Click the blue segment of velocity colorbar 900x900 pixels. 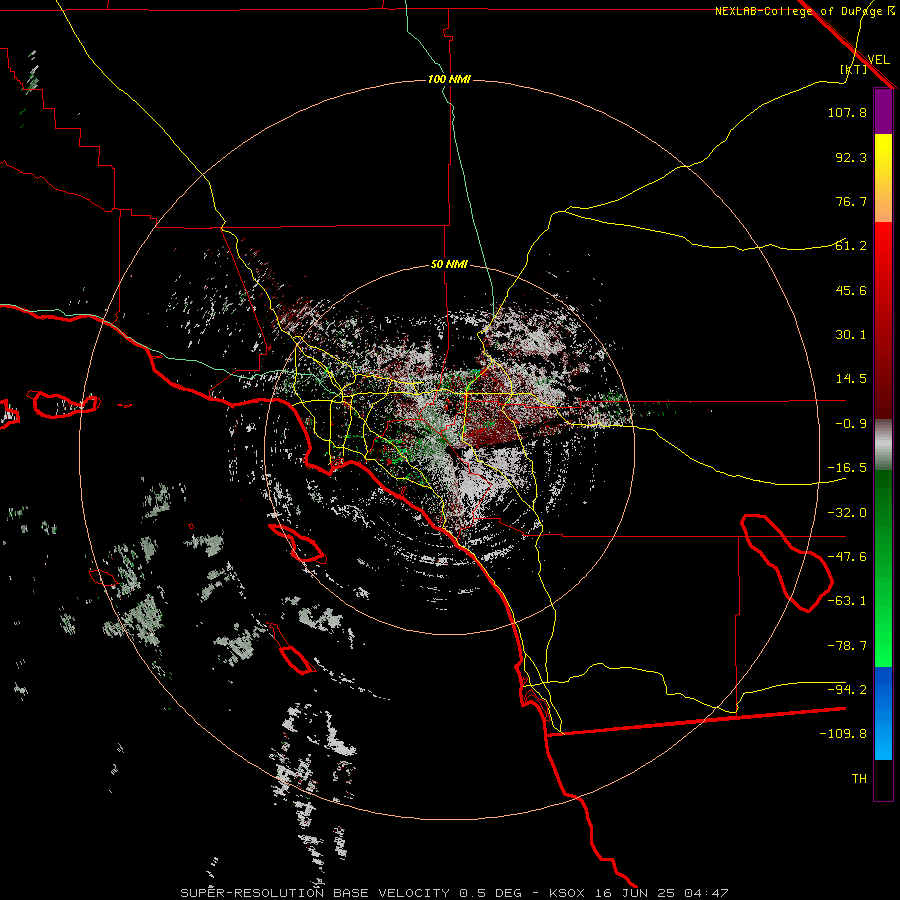coord(883,713)
